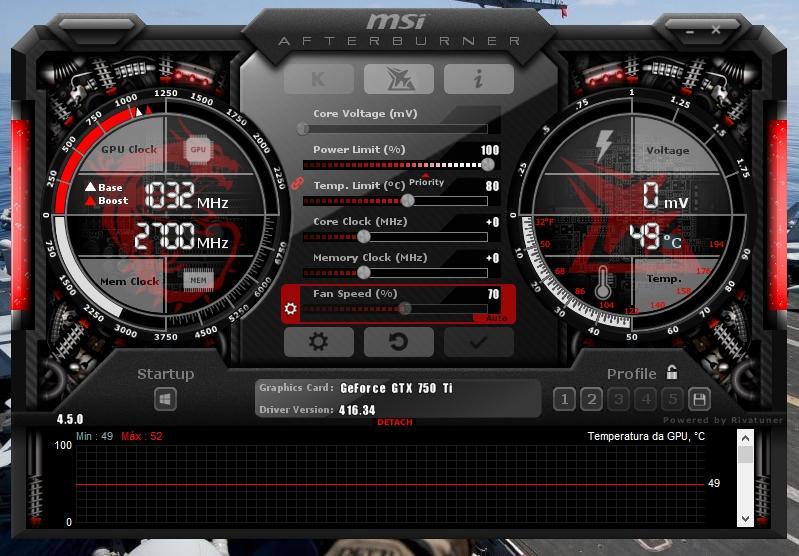Click the 0 mV voltage readout

665,196
